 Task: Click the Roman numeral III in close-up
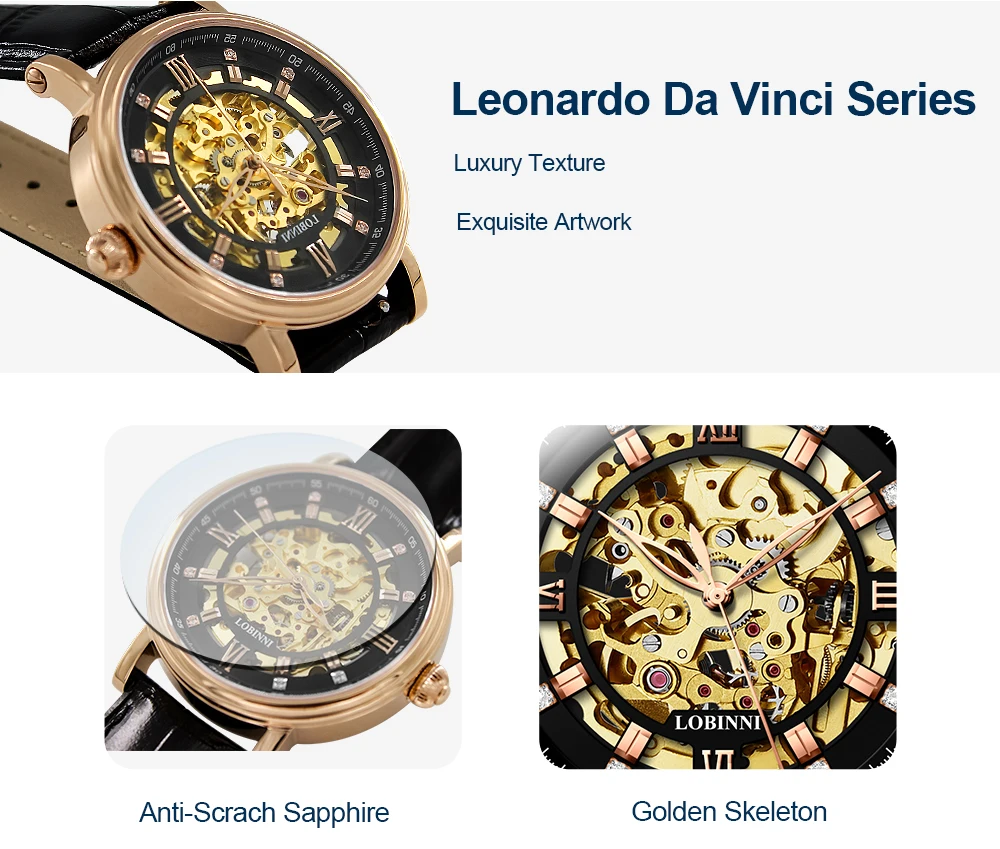pyautogui.click(x=884, y=596)
